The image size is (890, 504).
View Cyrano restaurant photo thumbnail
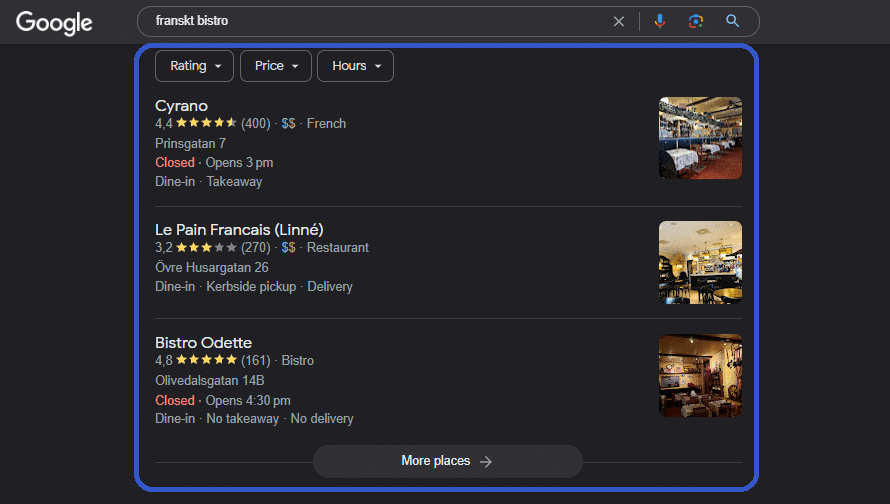[x=700, y=138]
